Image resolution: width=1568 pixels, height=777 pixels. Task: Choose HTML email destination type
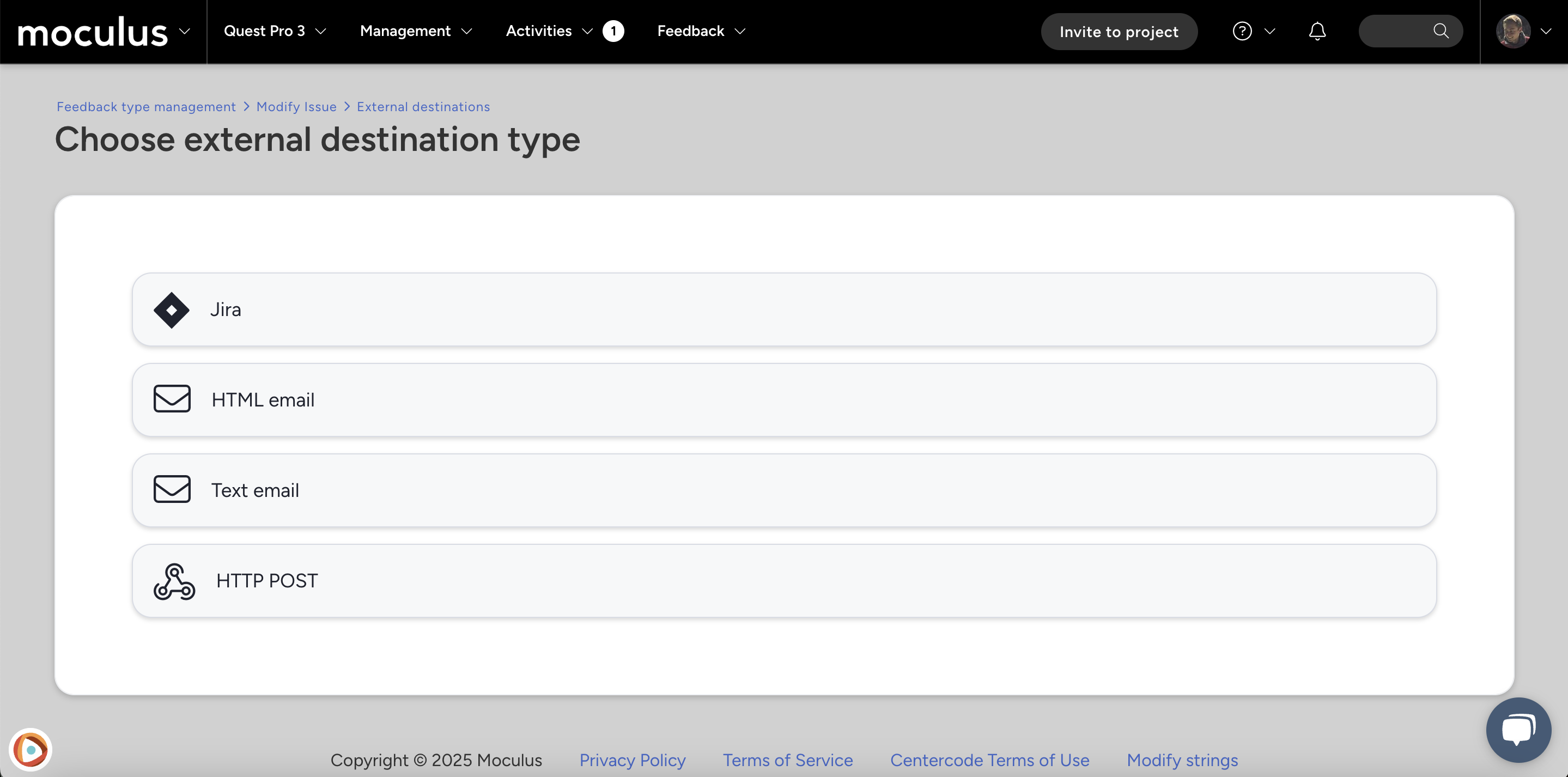tap(784, 399)
